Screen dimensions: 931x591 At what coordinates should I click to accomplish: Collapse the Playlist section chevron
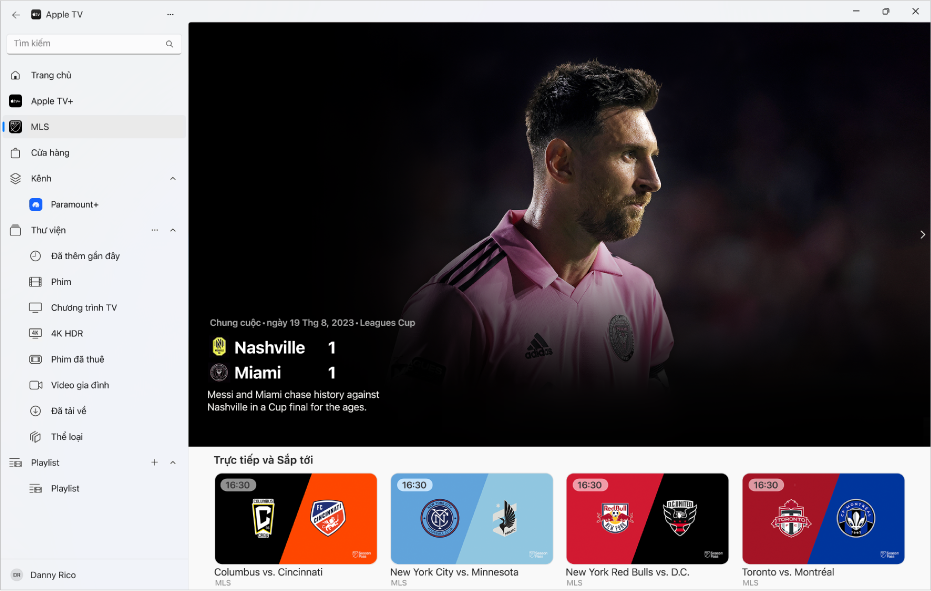click(x=173, y=462)
